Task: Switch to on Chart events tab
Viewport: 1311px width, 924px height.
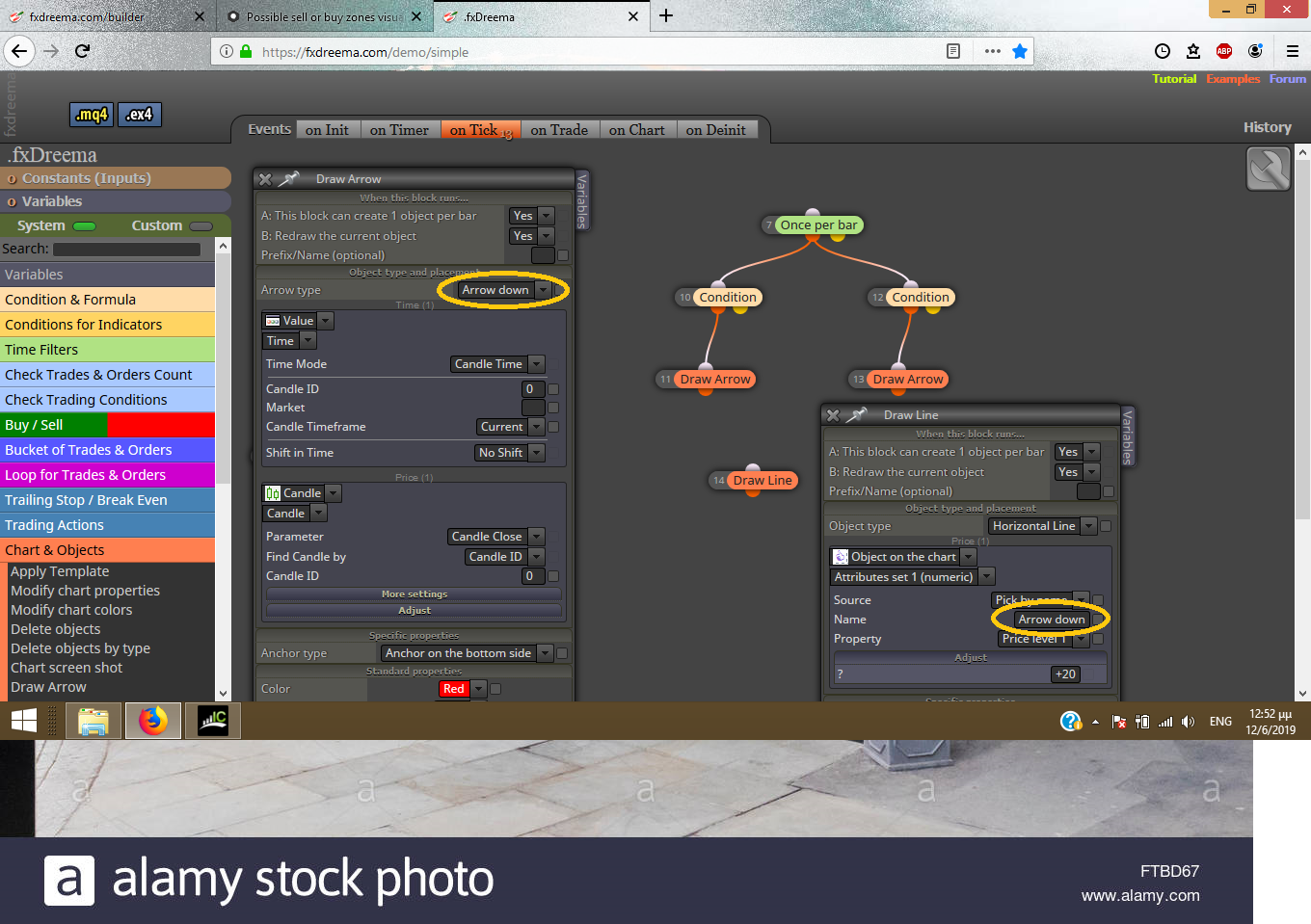Action: click(637, 130)
